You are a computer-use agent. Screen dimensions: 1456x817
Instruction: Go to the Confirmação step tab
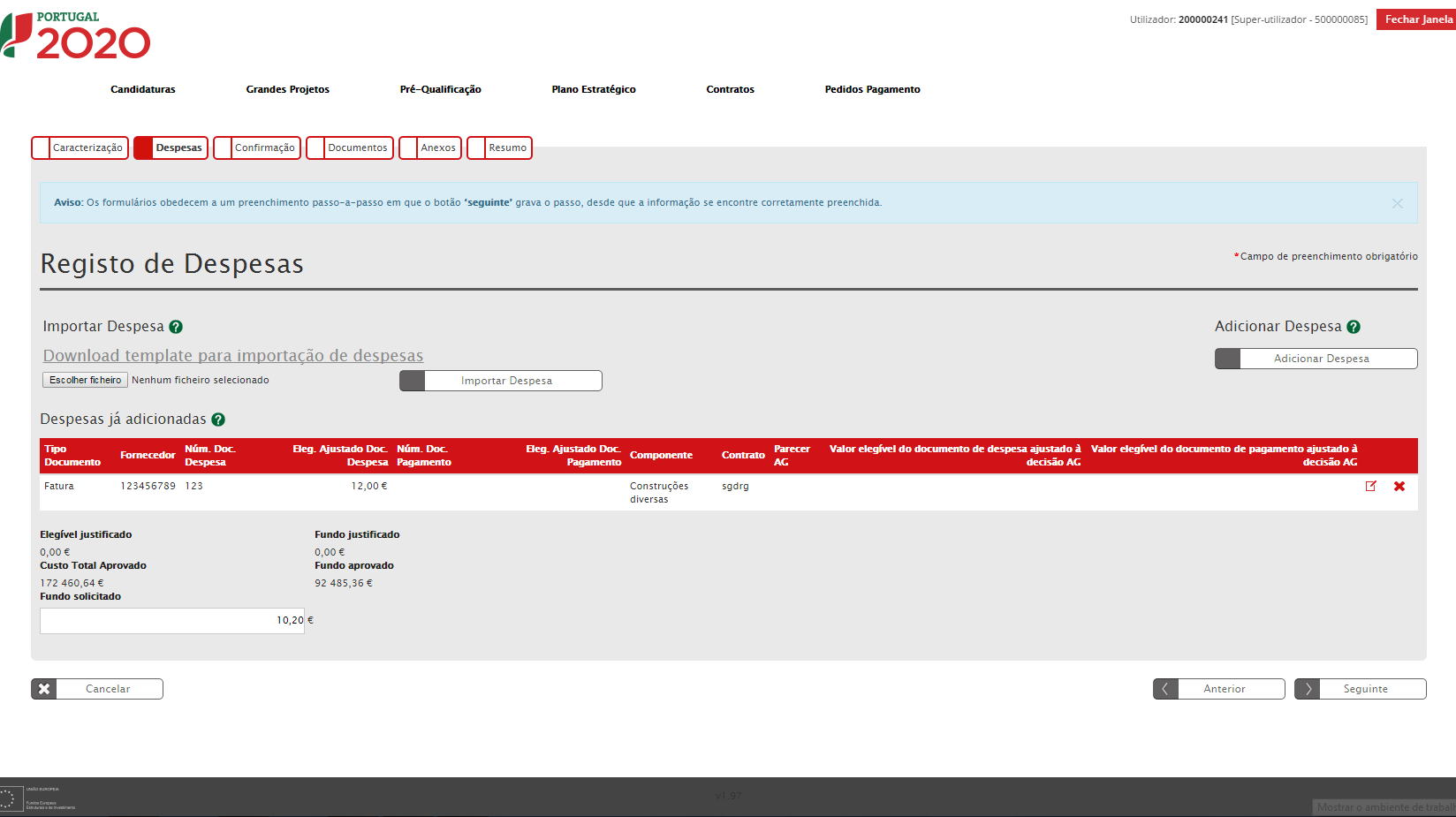(x=257, y=148)
